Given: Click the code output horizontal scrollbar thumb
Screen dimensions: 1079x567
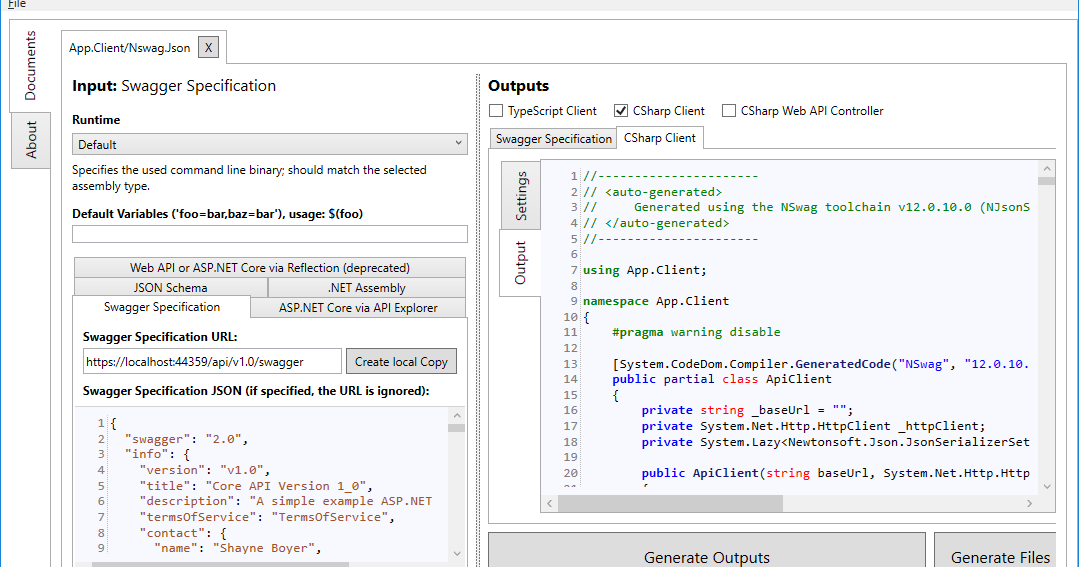Looking at the screenshot, I should click(x=670, y=504).
